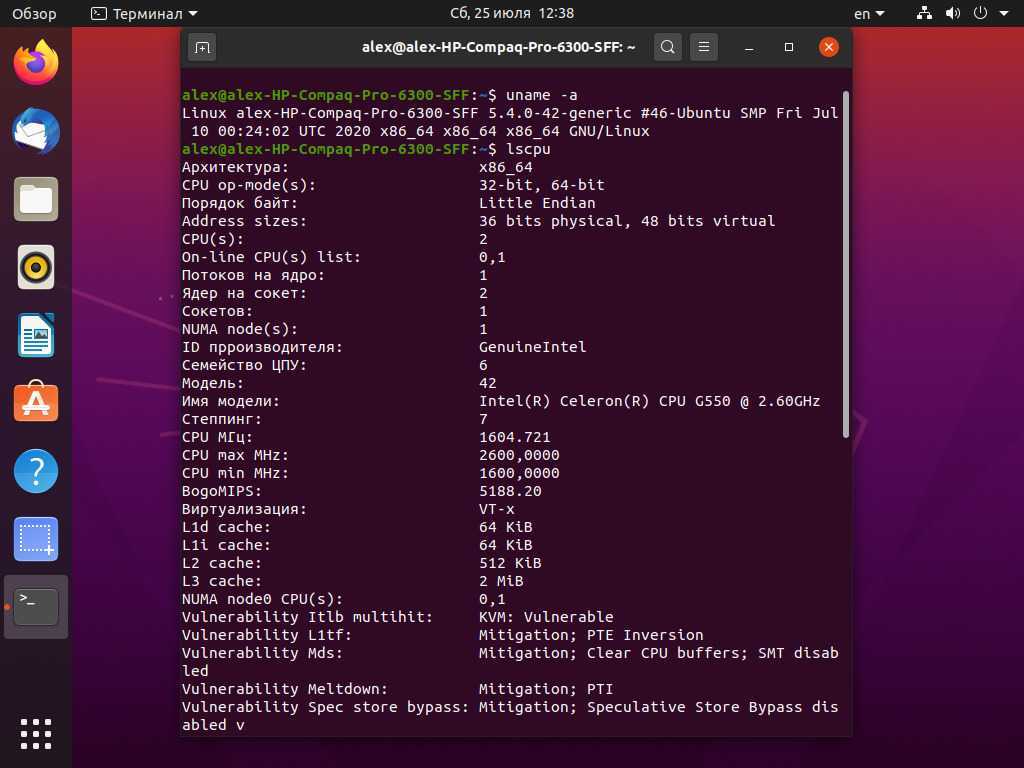The image size is (1024, 768).
Task: Click the 'VT-x' virtualization value
Action: 496,509
